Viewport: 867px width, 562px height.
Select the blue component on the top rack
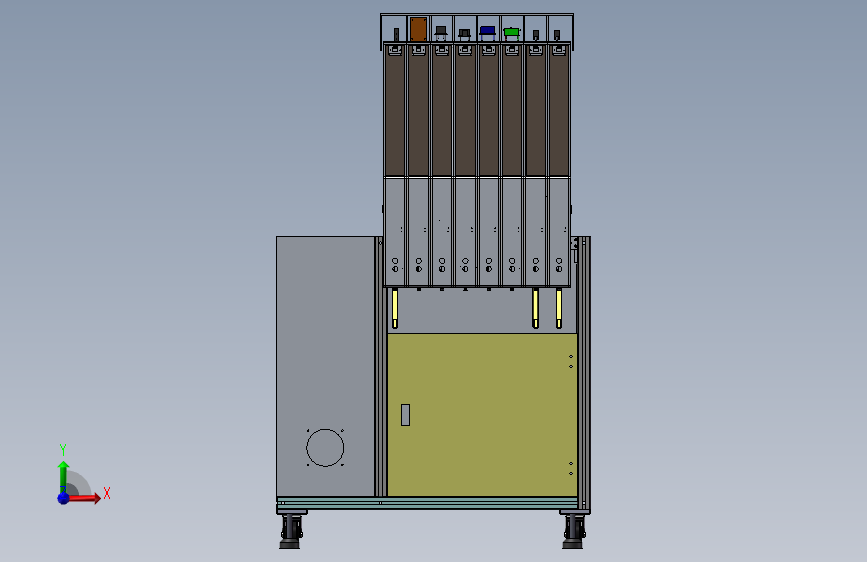point(487,30)
